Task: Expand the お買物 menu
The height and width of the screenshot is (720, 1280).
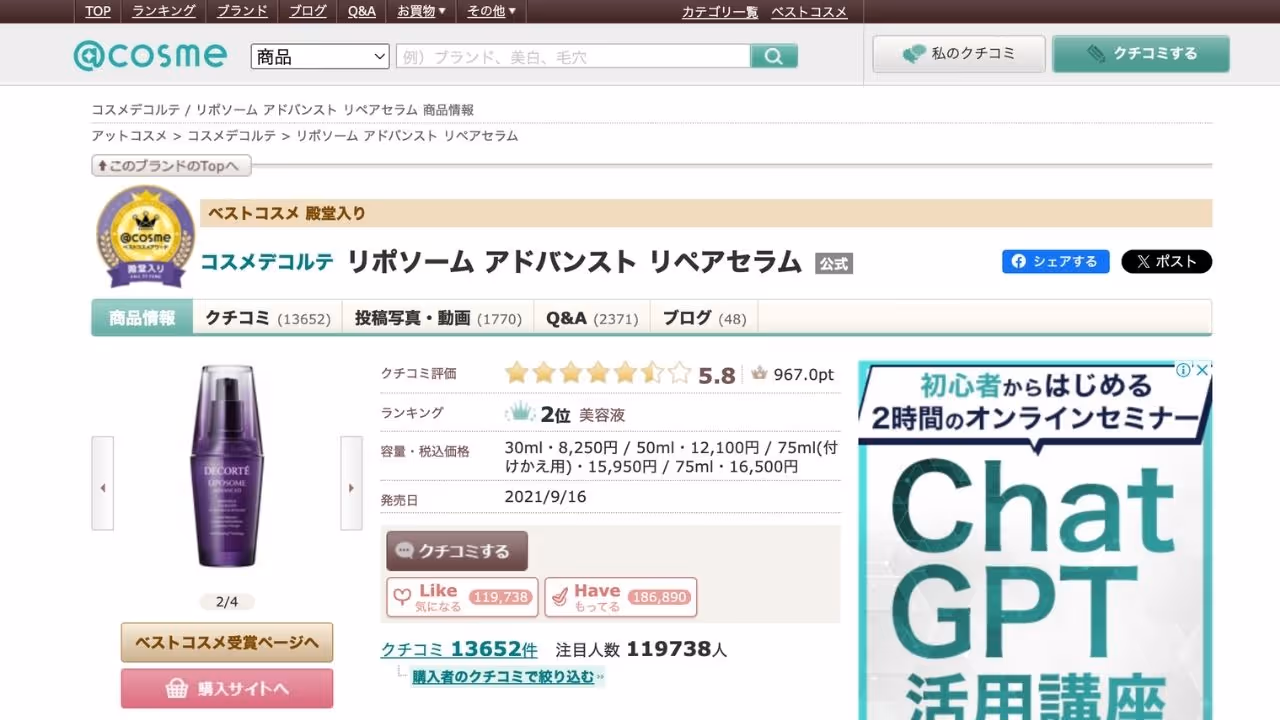Action: 421,11
